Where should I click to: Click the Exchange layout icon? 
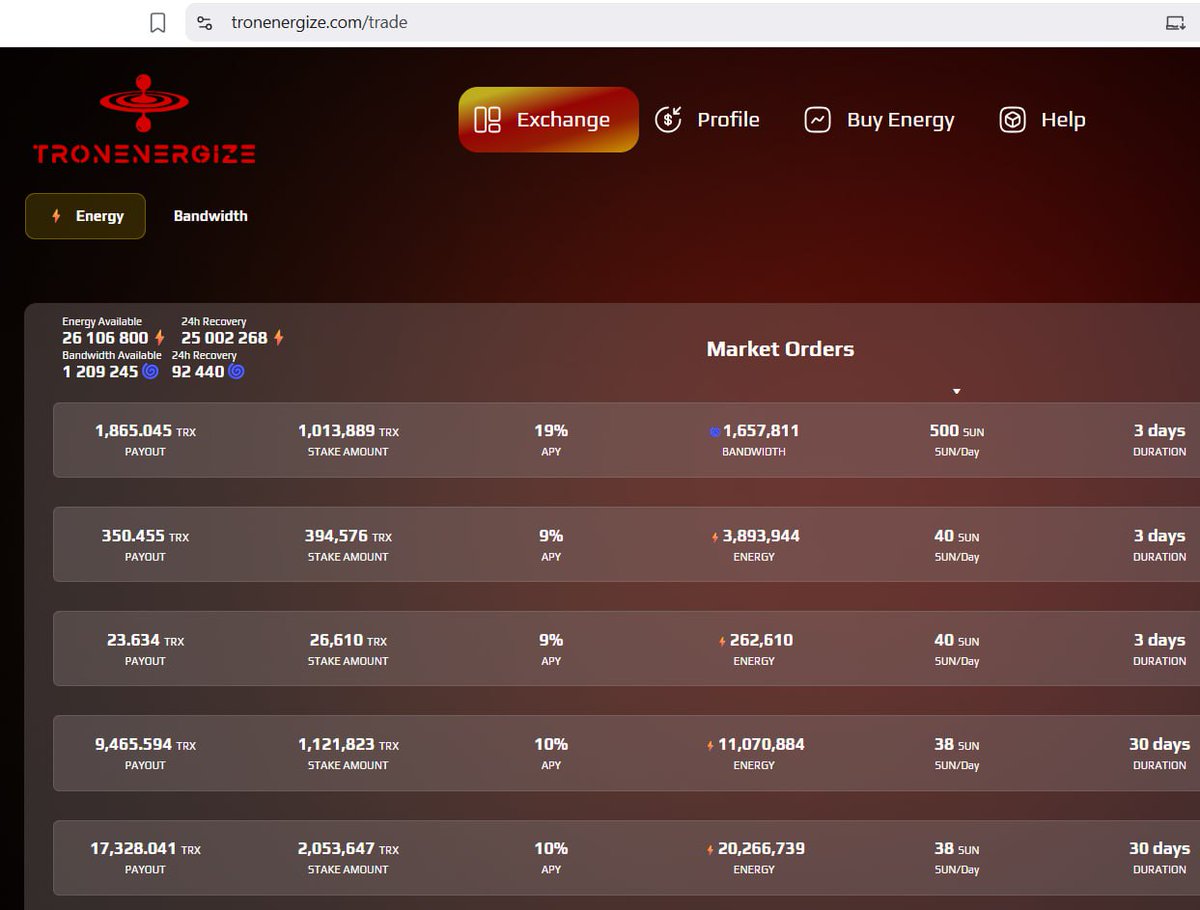click(487, 120)
